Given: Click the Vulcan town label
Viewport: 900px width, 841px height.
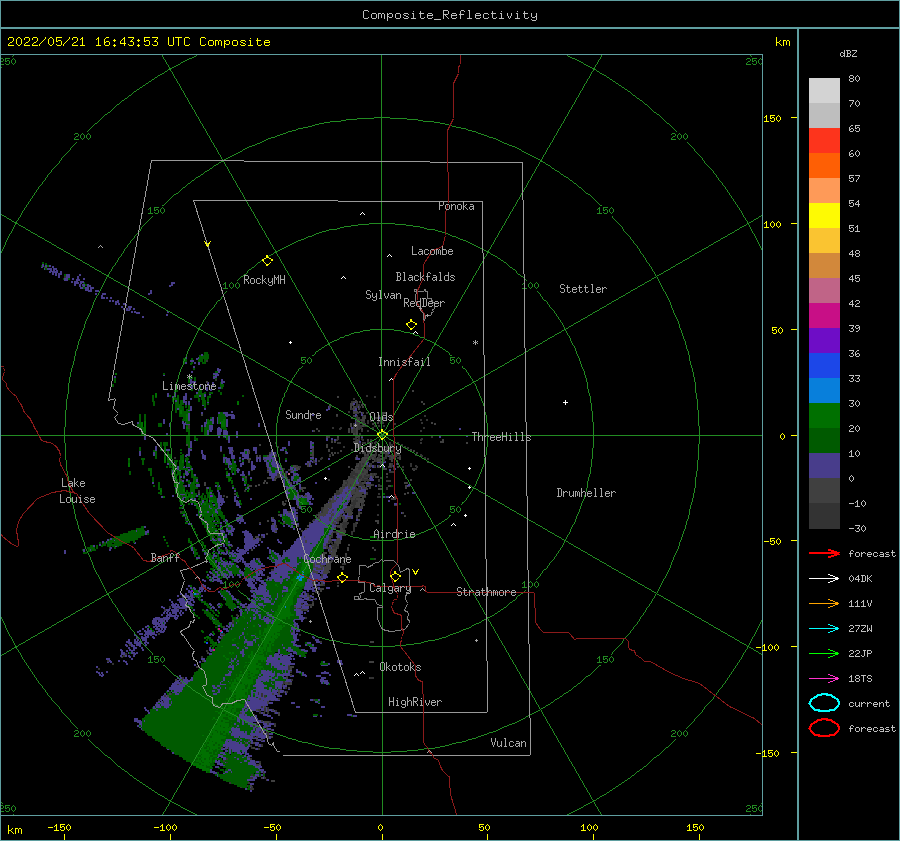Looking at the screenshot, I should (x=509, y=743).
